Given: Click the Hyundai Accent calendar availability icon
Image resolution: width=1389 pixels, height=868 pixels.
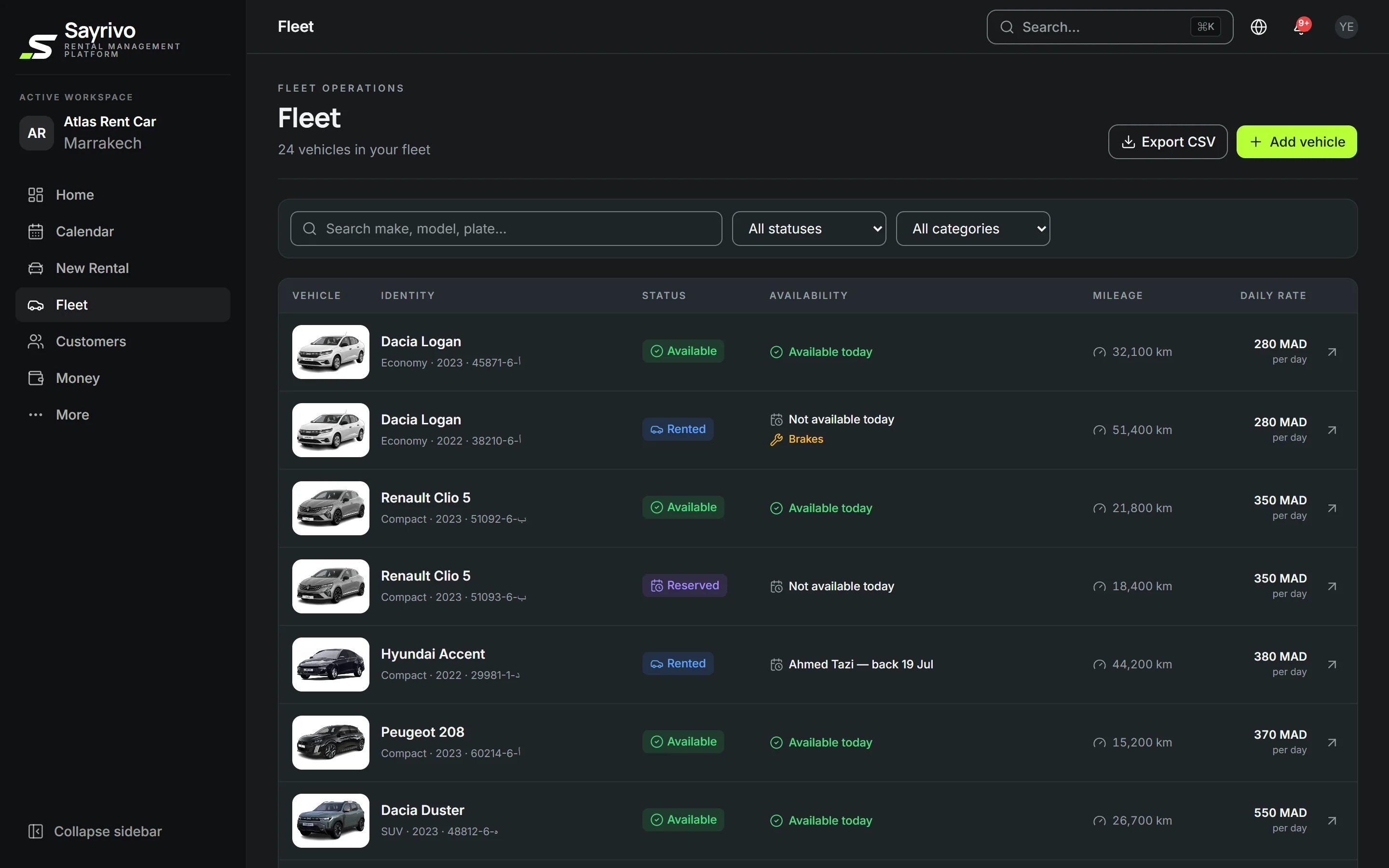Looking at the screenshot, I should (776, 664).
